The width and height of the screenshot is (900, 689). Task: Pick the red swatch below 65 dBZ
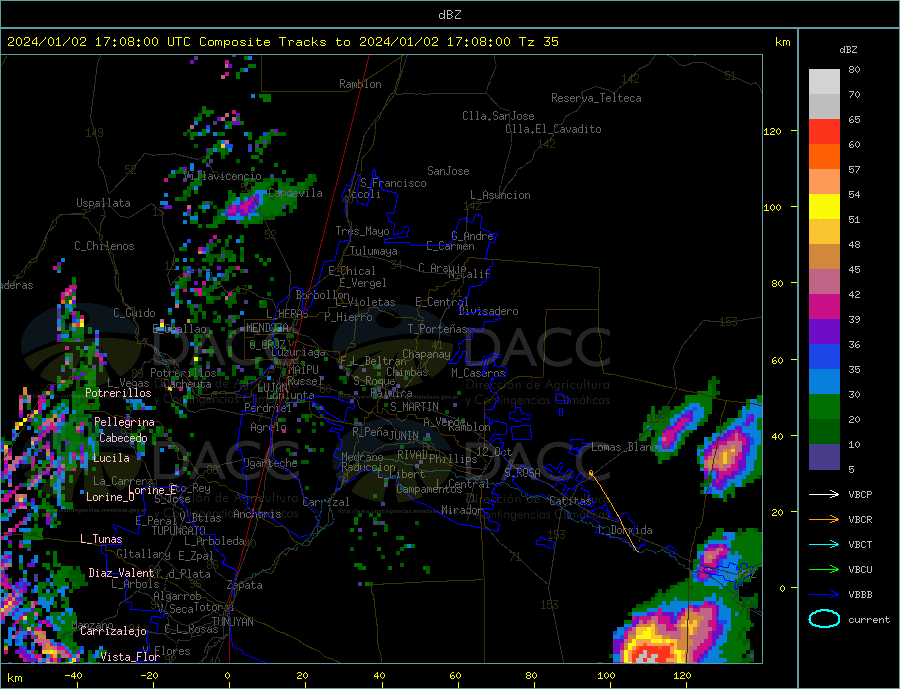pyautogui.click(x=824, y=131)
